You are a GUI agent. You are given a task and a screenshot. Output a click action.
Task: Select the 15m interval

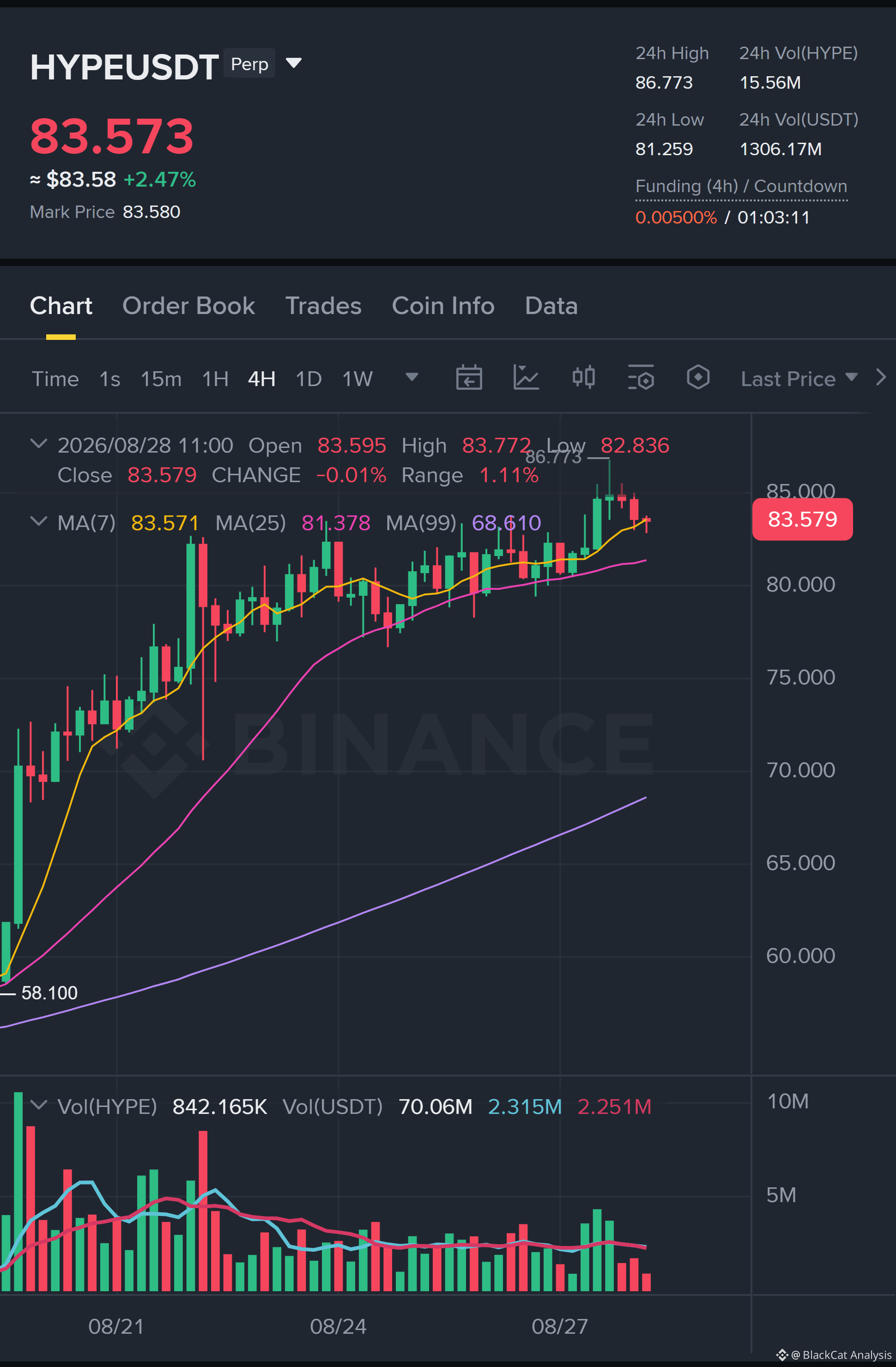[161, 379]
